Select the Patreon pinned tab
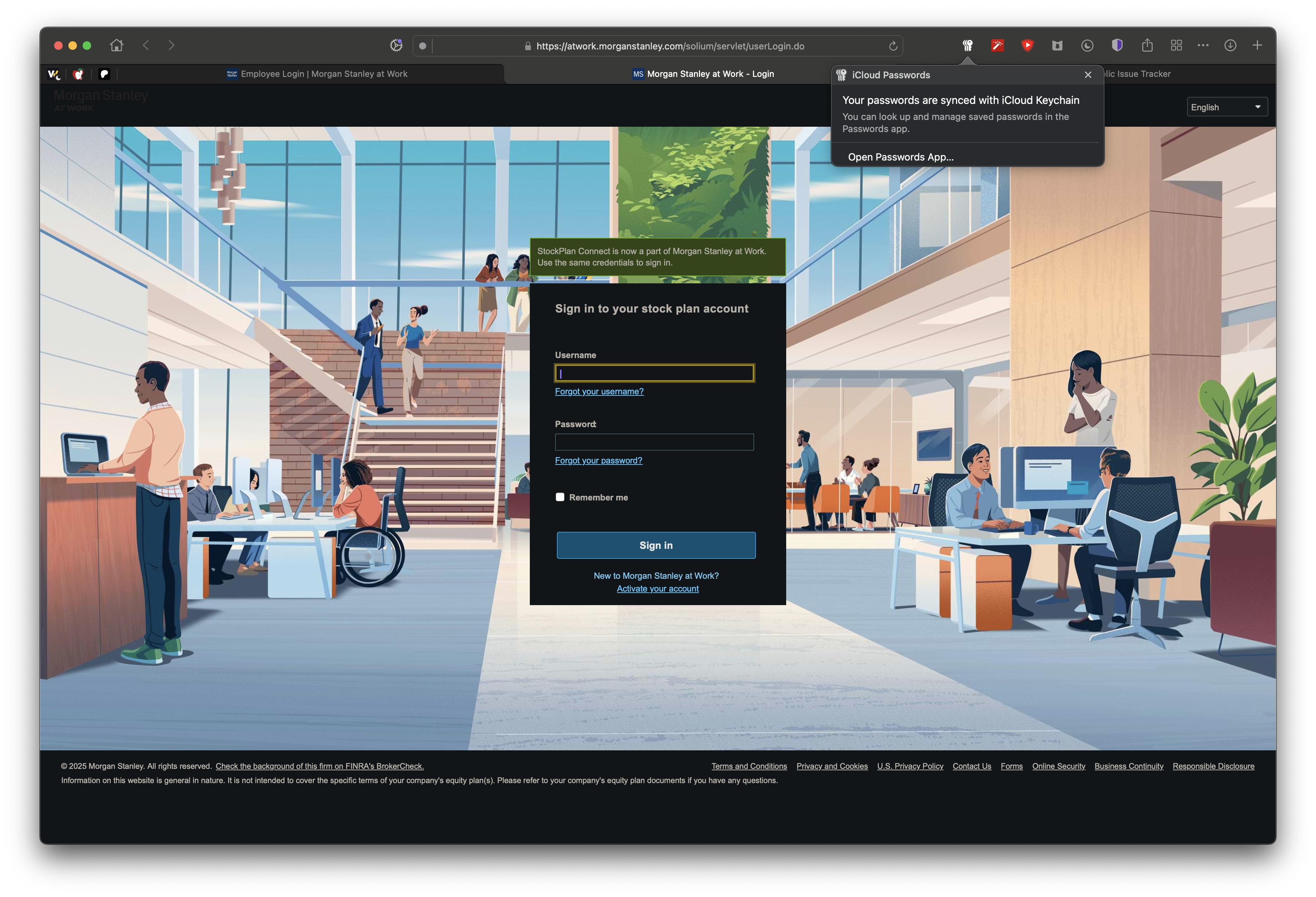The image size is (1316, 897). coord(104,74)
